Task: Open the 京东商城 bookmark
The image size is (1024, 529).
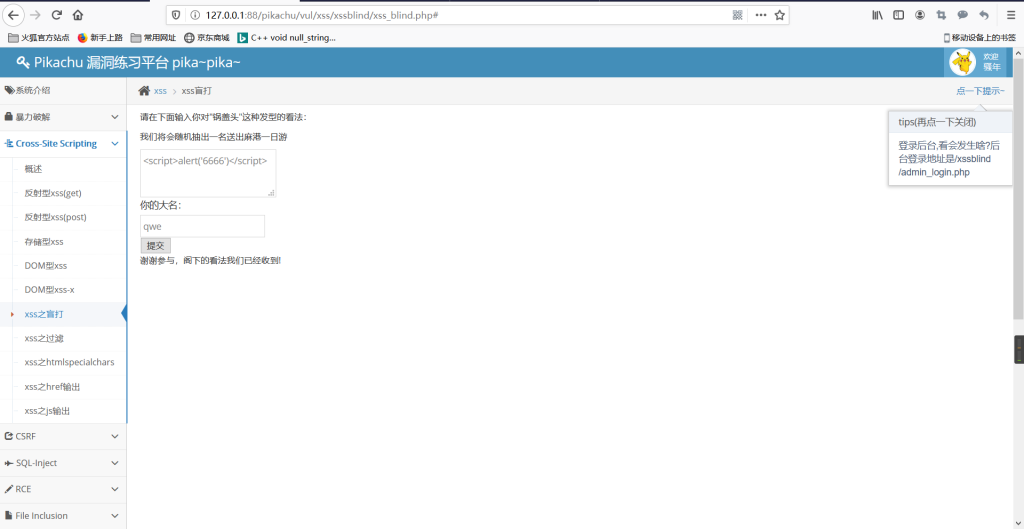Action: pos(206,38)
